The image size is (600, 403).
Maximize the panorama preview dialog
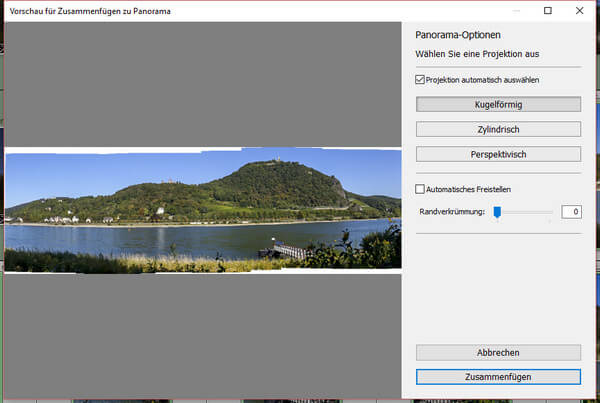click(x=548, y=11)
